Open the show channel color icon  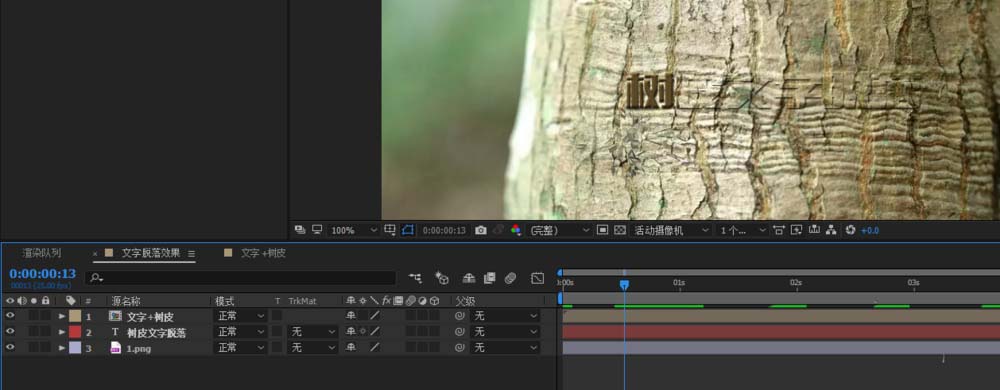point(515,230)
